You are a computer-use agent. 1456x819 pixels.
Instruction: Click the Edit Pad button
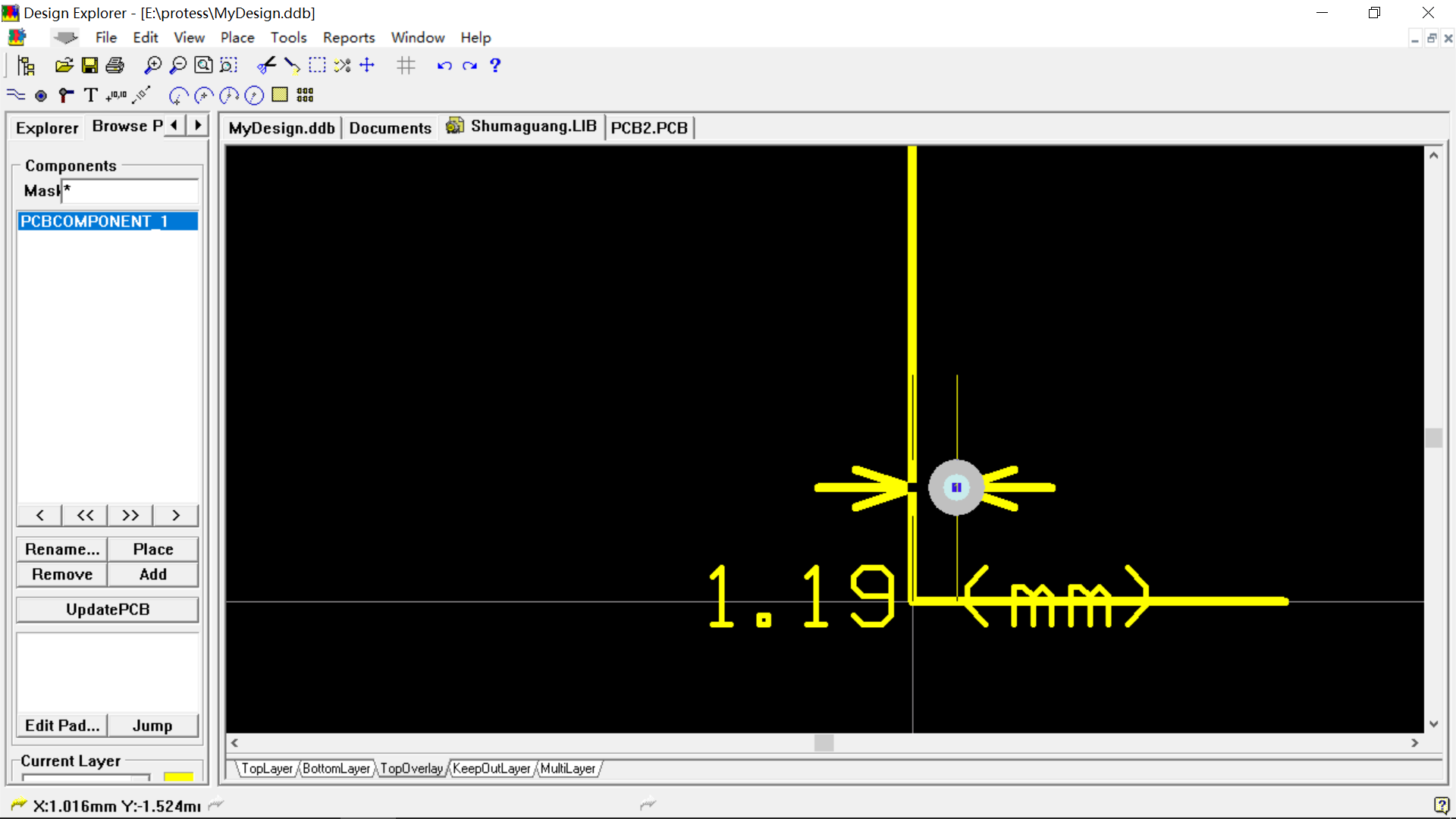[x=62, y=726]
